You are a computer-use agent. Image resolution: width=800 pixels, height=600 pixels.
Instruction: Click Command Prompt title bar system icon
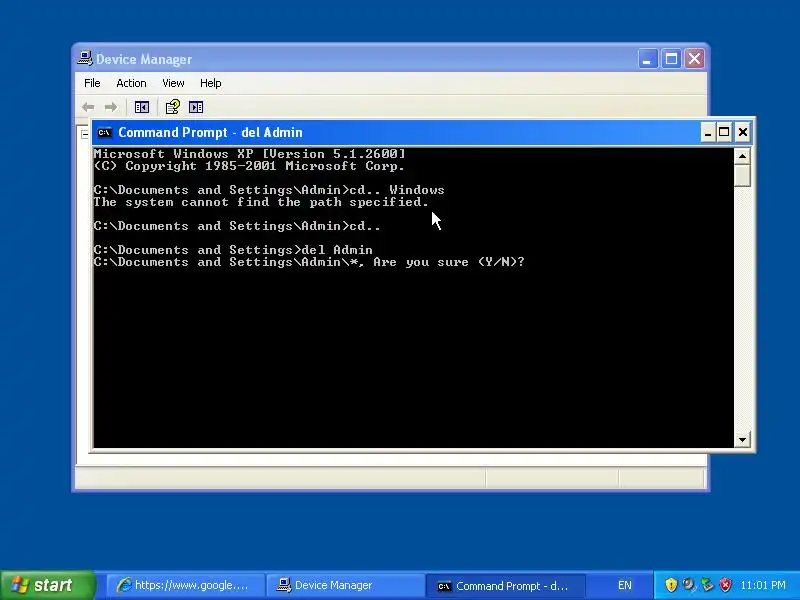[105, 133]
